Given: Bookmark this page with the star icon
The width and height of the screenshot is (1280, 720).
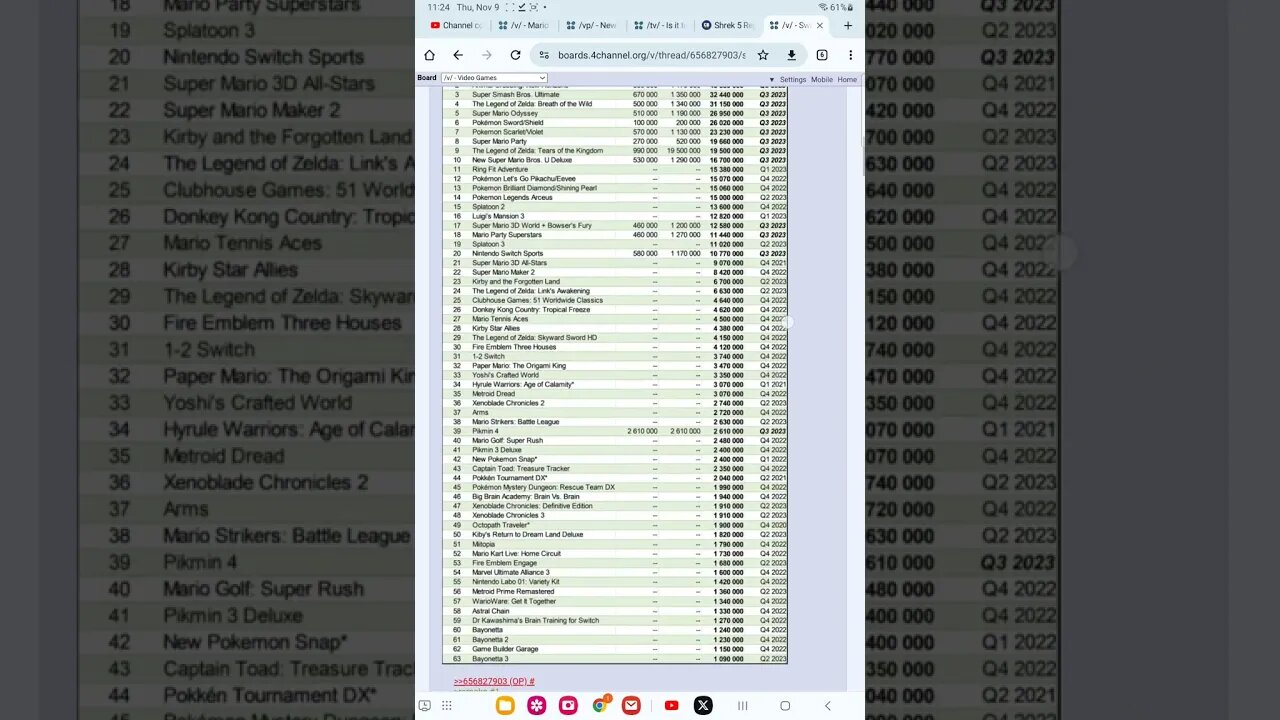Looking at the screenshot, I should [763, 55].
